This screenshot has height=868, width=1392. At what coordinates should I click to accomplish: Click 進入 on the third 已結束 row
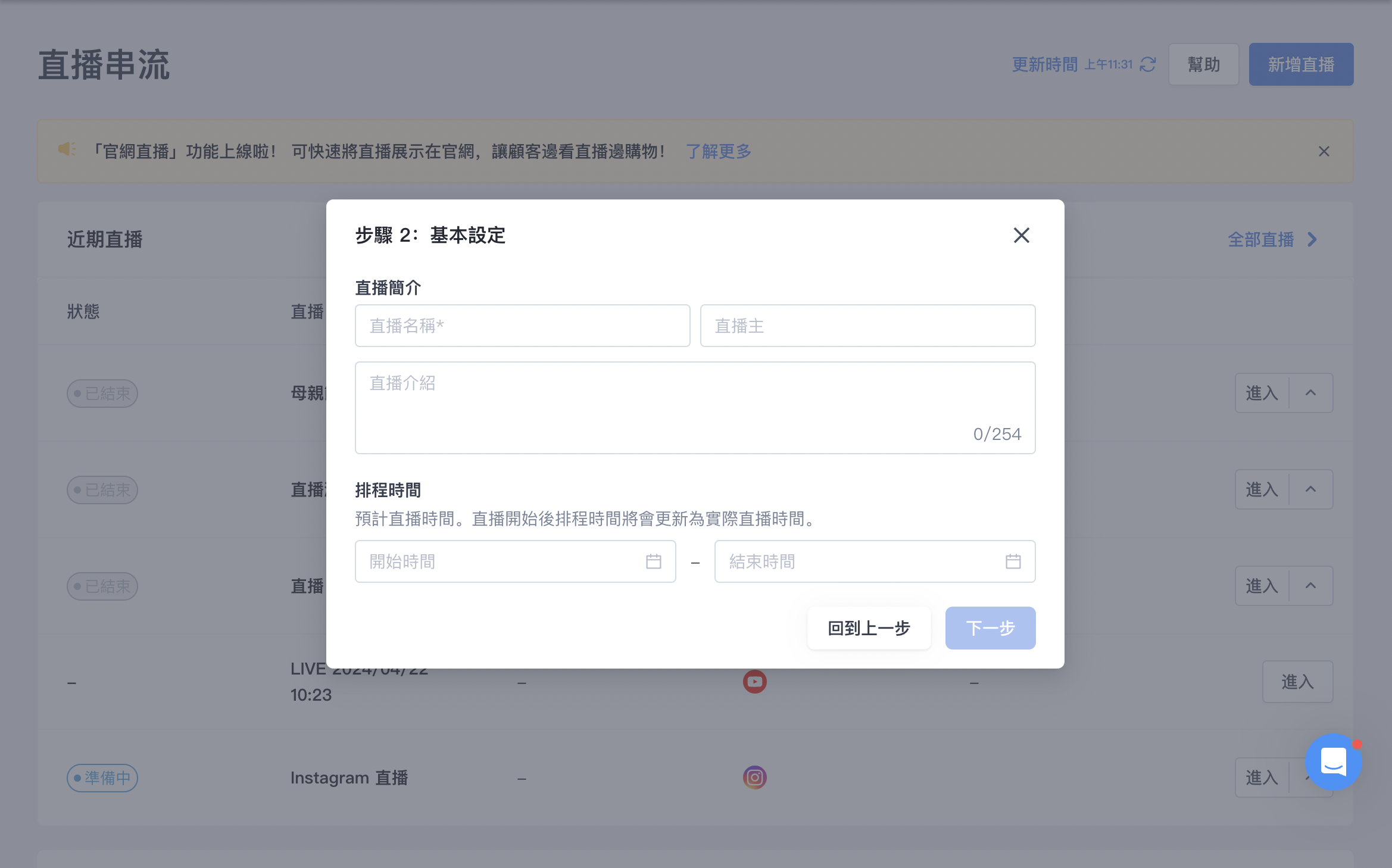point(1262,586)
